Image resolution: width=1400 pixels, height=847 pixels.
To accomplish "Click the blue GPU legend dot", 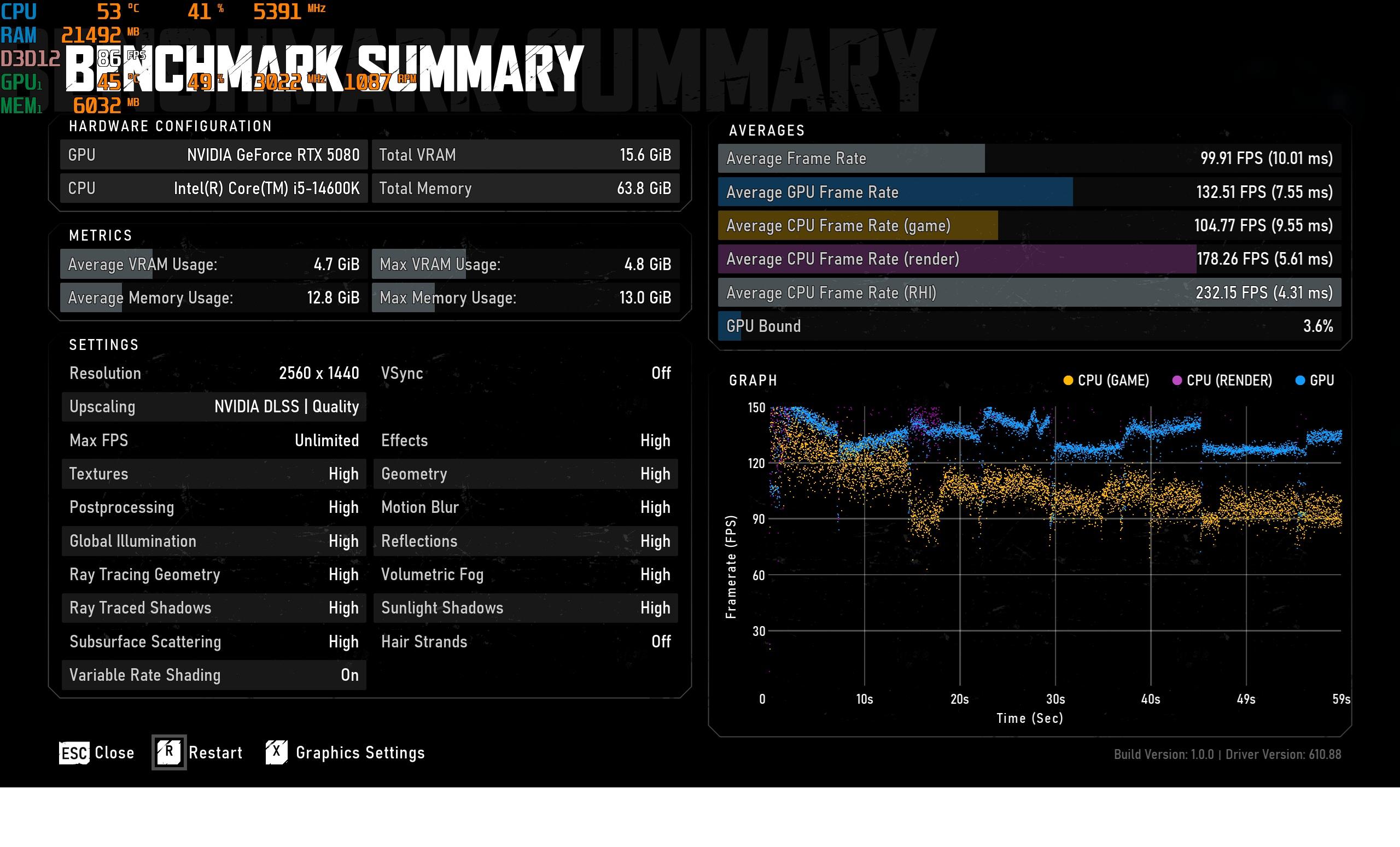I will click(1300, 381).
